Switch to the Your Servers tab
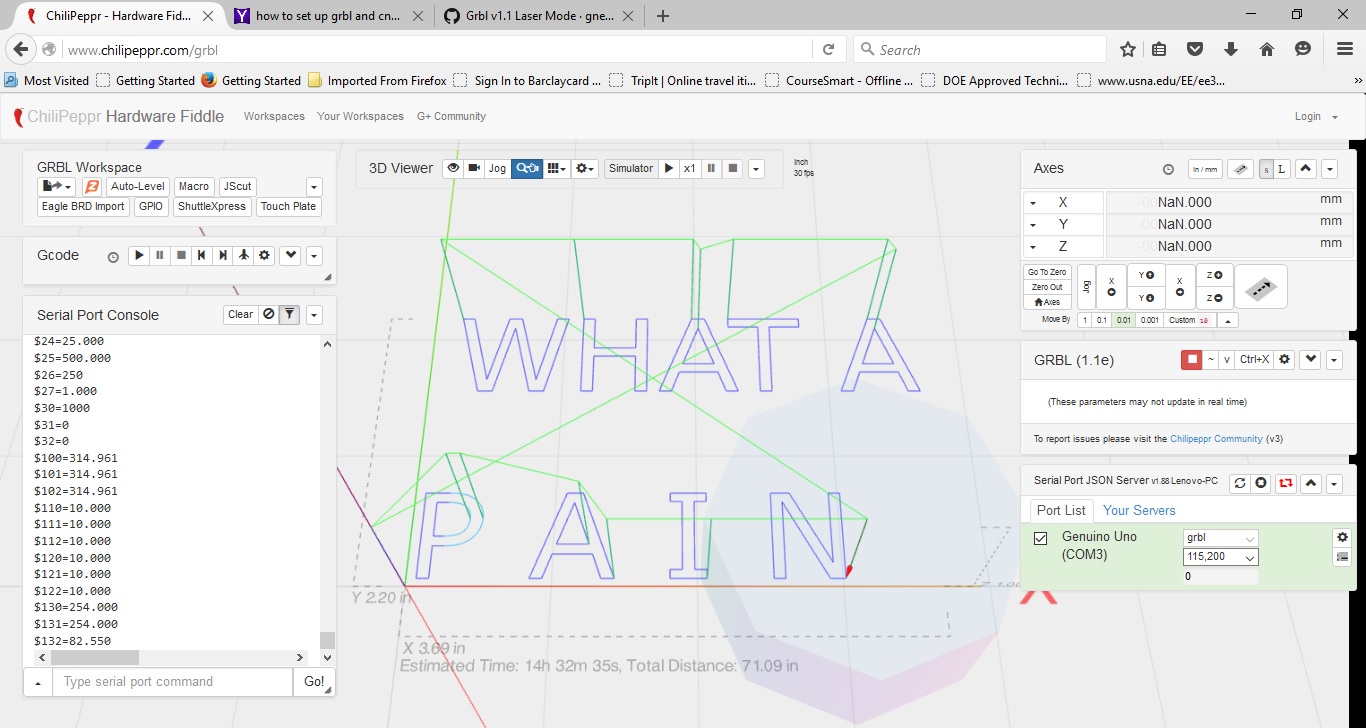1366x728 pixels. (x=1138, y=510)
